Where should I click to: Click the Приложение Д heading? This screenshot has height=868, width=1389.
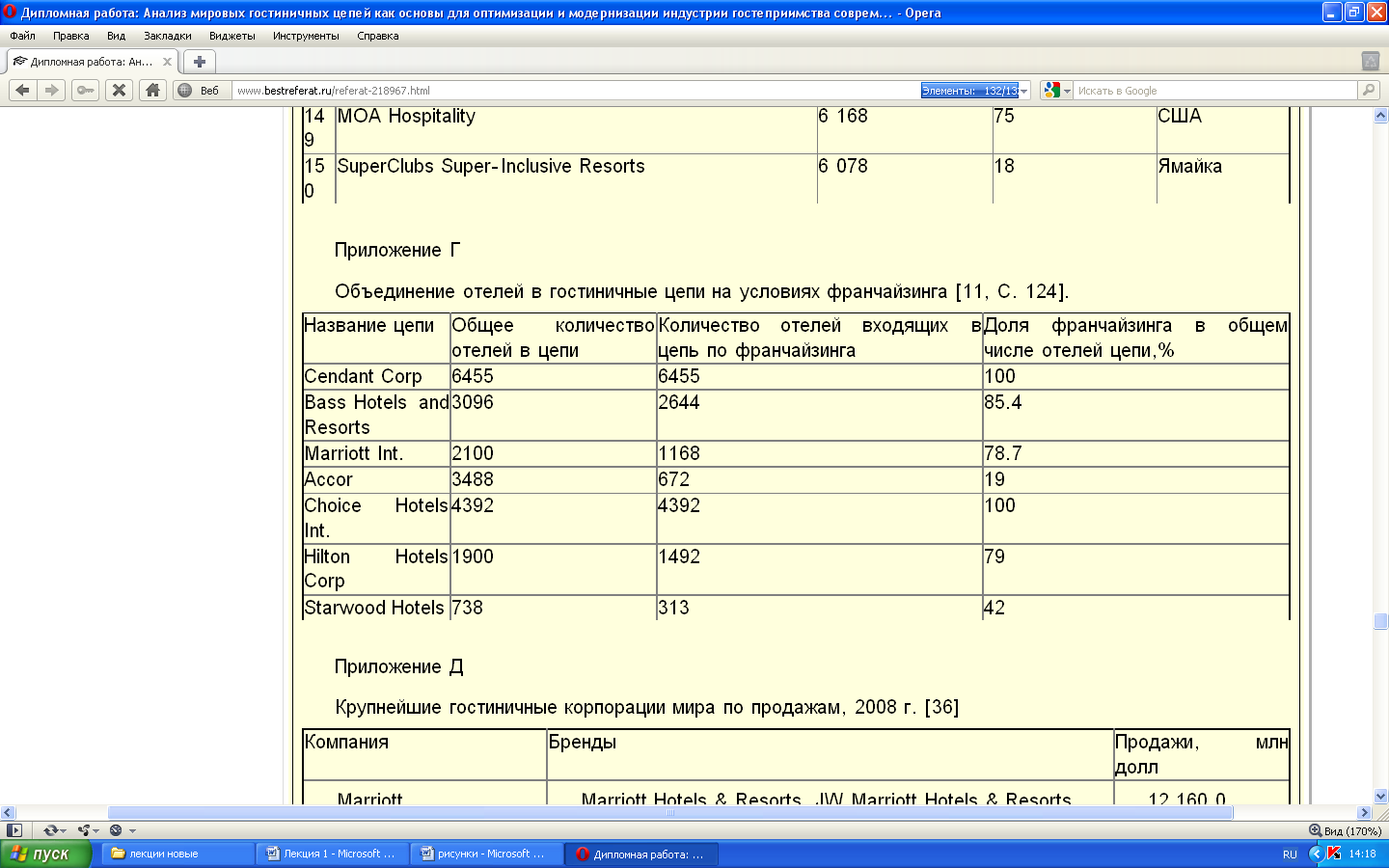pos(399,666)
